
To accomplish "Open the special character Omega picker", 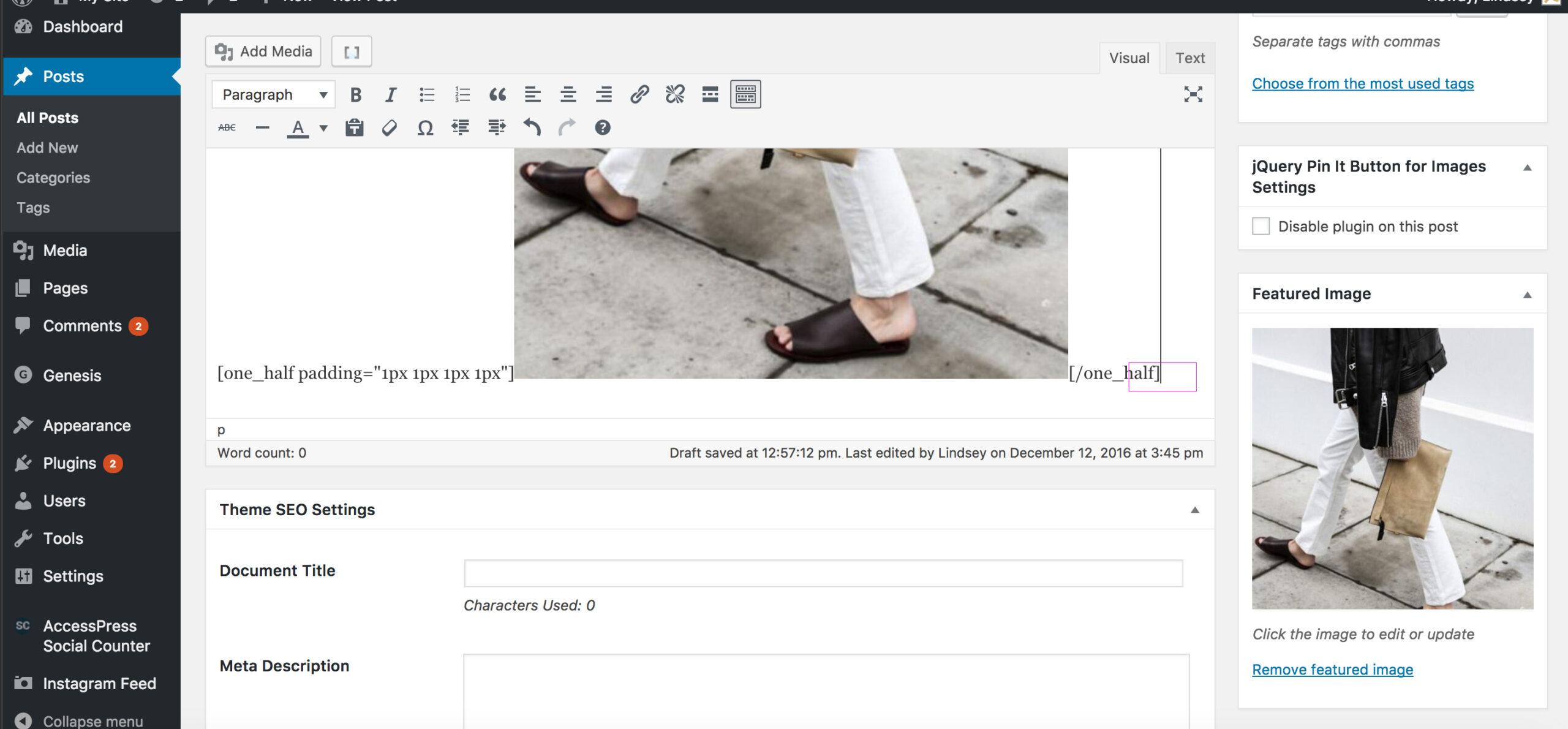I will click(425, 127).
